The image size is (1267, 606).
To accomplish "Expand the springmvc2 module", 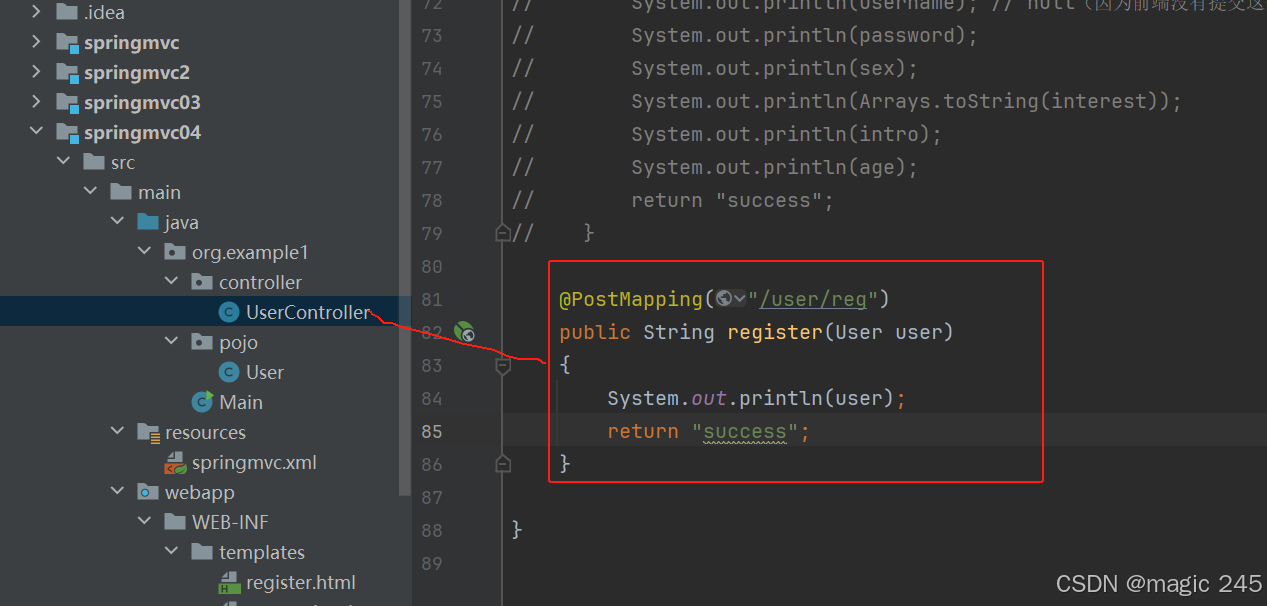I will [x=37, y=72].
